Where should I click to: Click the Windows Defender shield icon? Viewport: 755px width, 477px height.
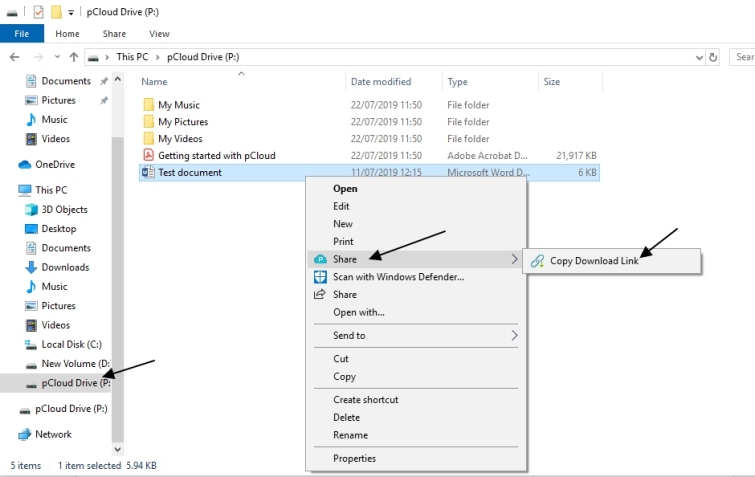320,277
